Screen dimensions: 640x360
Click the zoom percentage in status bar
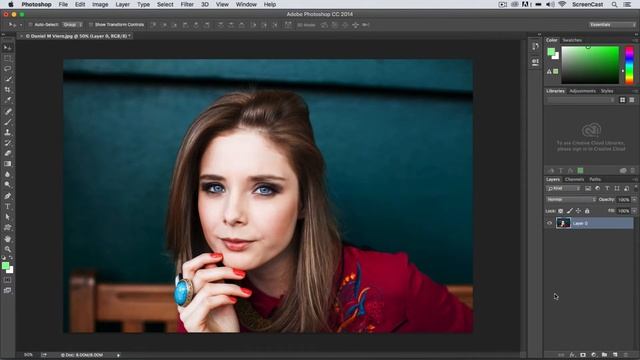tap(28, 355)
